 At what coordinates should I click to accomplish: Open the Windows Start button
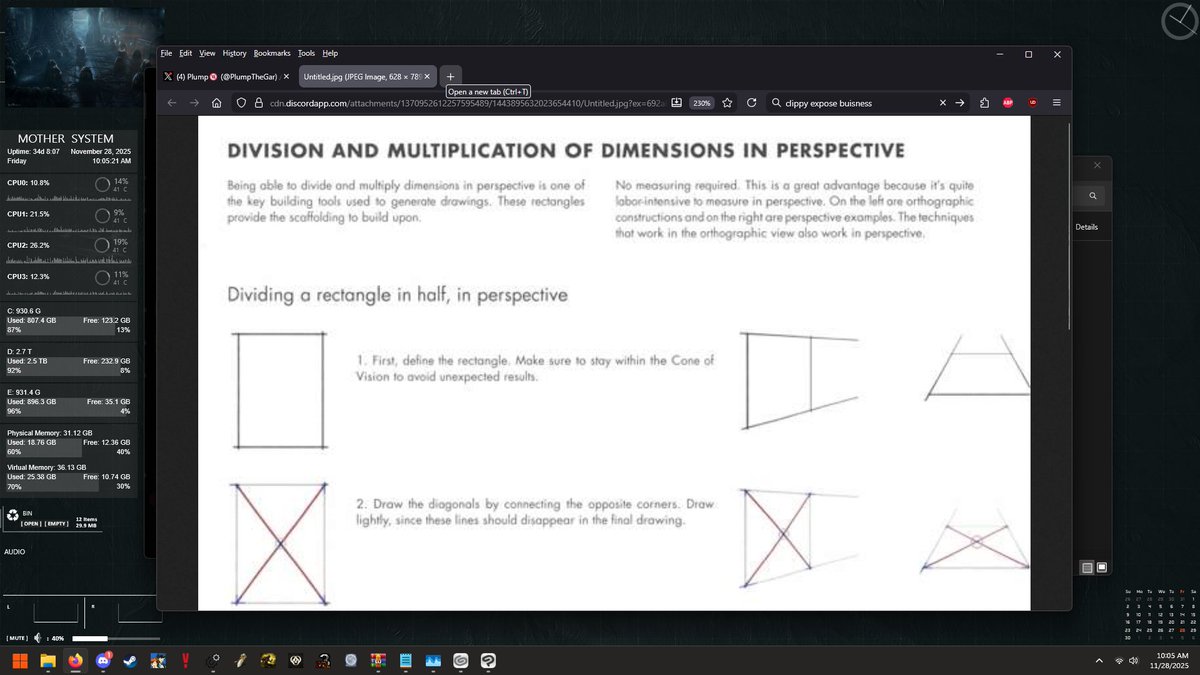[x=19, y=661]
